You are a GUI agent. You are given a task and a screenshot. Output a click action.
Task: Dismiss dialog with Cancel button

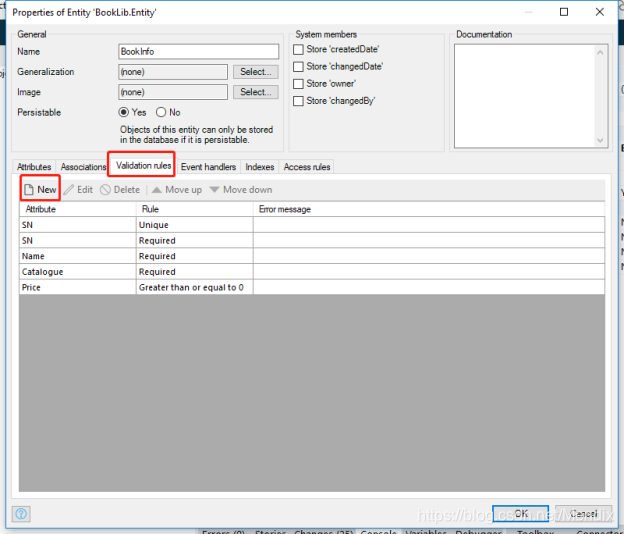pos(583,513)
